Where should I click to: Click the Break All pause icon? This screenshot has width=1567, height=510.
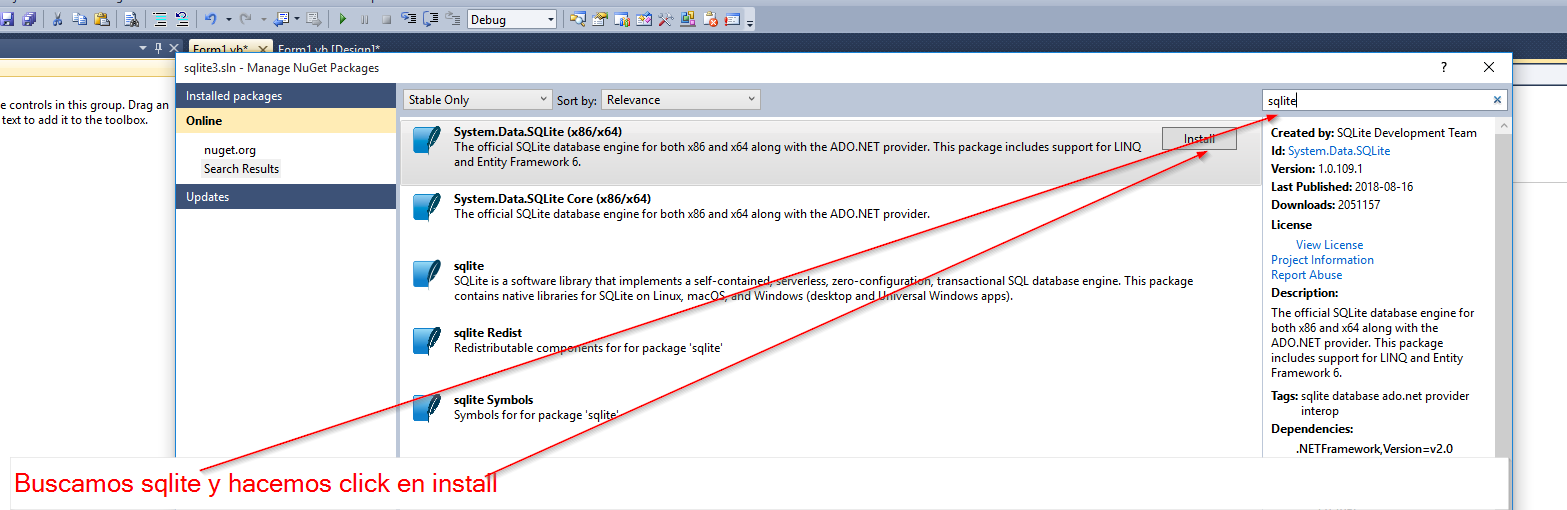(364, 19)
